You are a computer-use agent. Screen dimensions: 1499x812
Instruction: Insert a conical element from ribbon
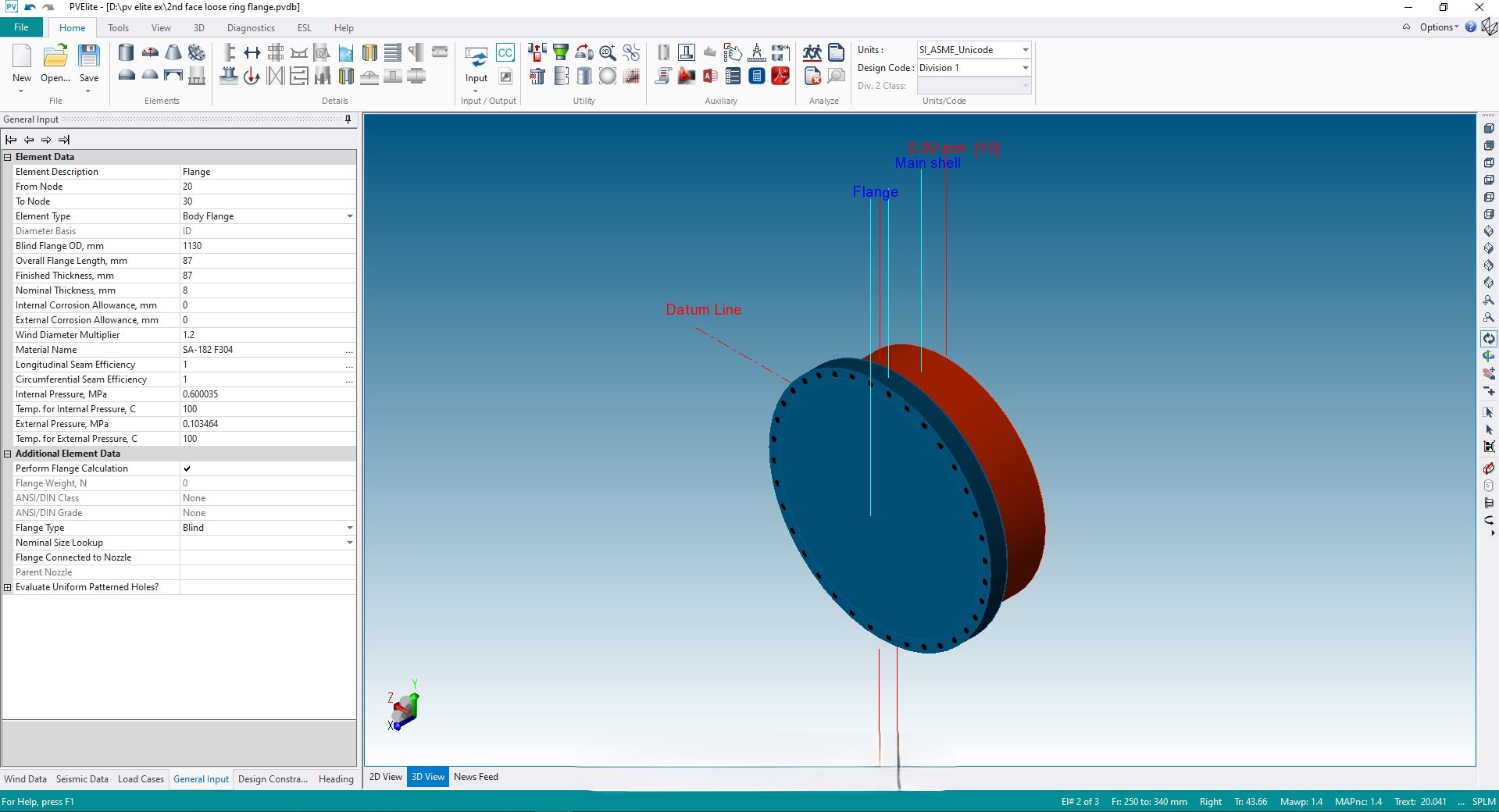click(173, 52)
